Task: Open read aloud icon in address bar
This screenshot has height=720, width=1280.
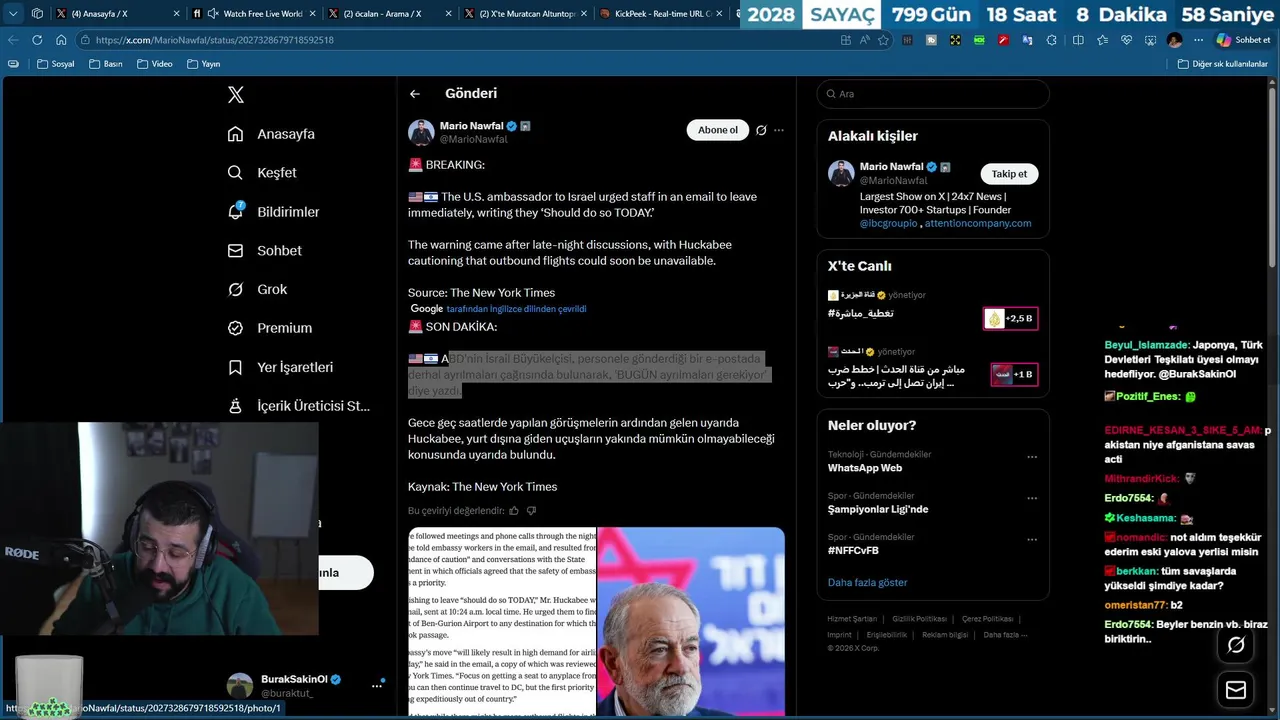Action: point(865,40)
